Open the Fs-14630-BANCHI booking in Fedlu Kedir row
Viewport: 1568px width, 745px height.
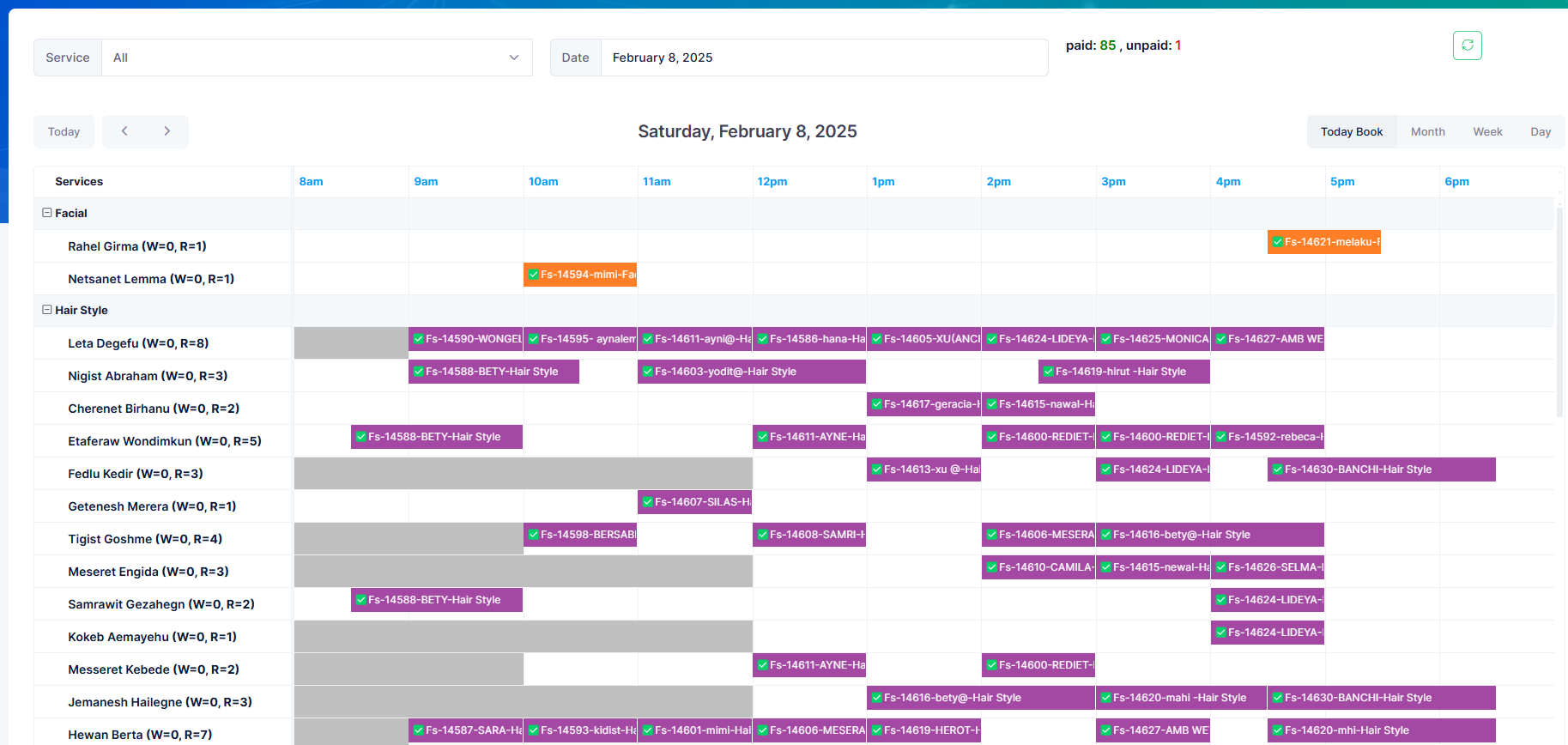click(x=1381, y=469)
